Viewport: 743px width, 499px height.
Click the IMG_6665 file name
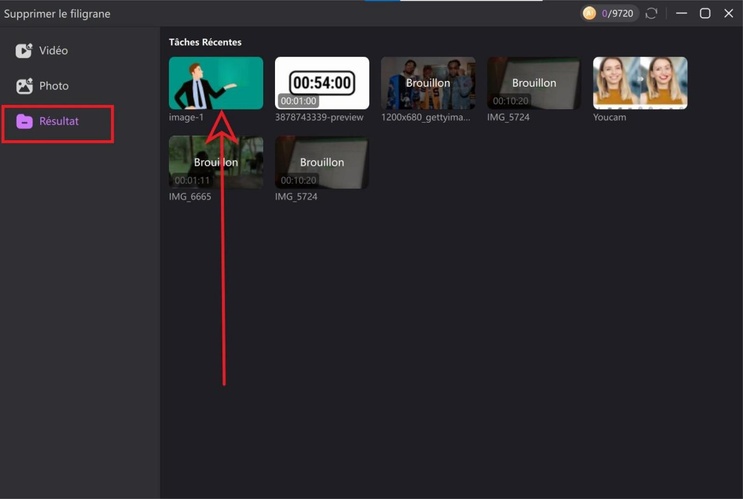[x=190, y=196]
